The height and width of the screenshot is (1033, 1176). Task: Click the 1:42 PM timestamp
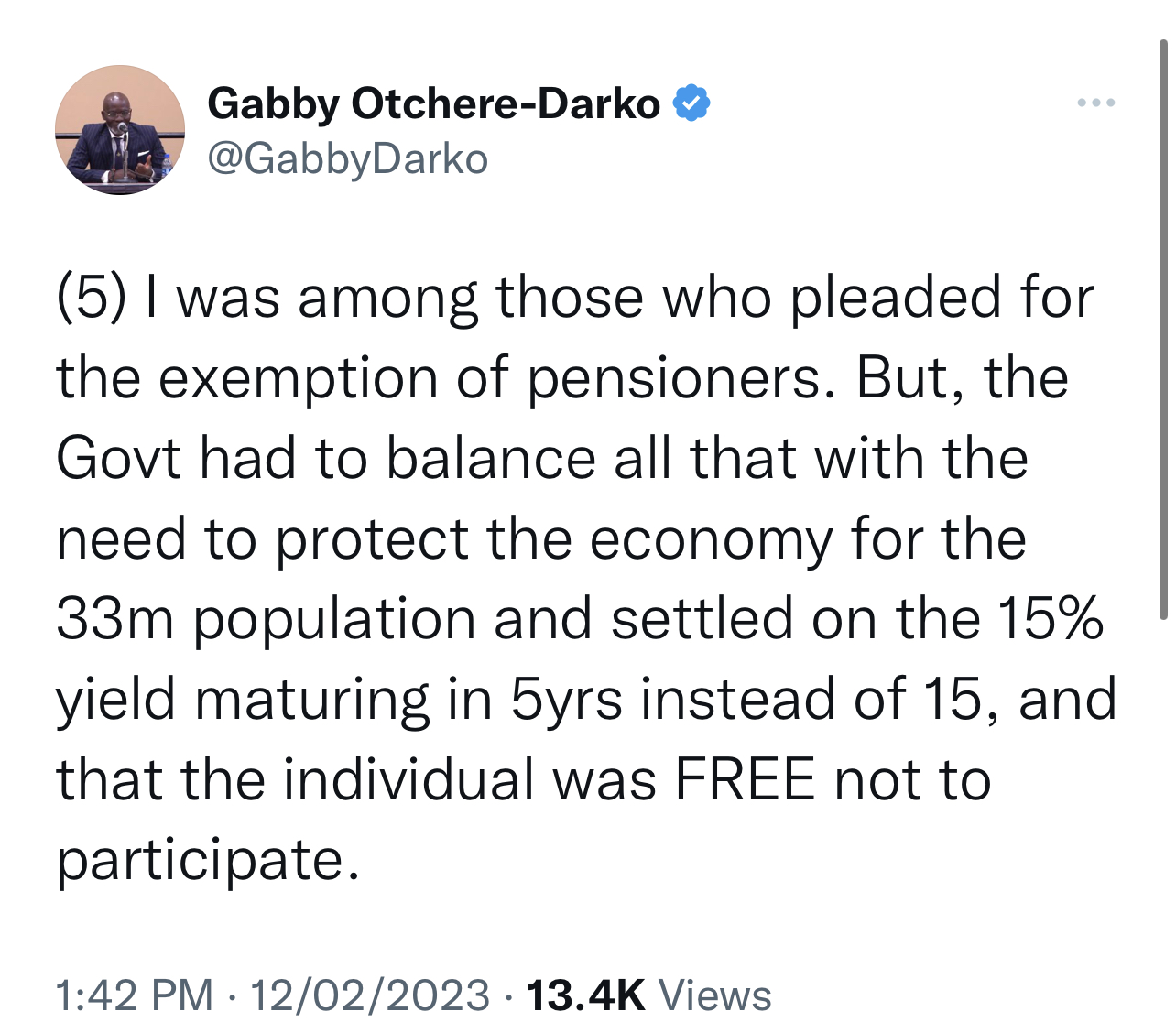[x=134, y=995]
